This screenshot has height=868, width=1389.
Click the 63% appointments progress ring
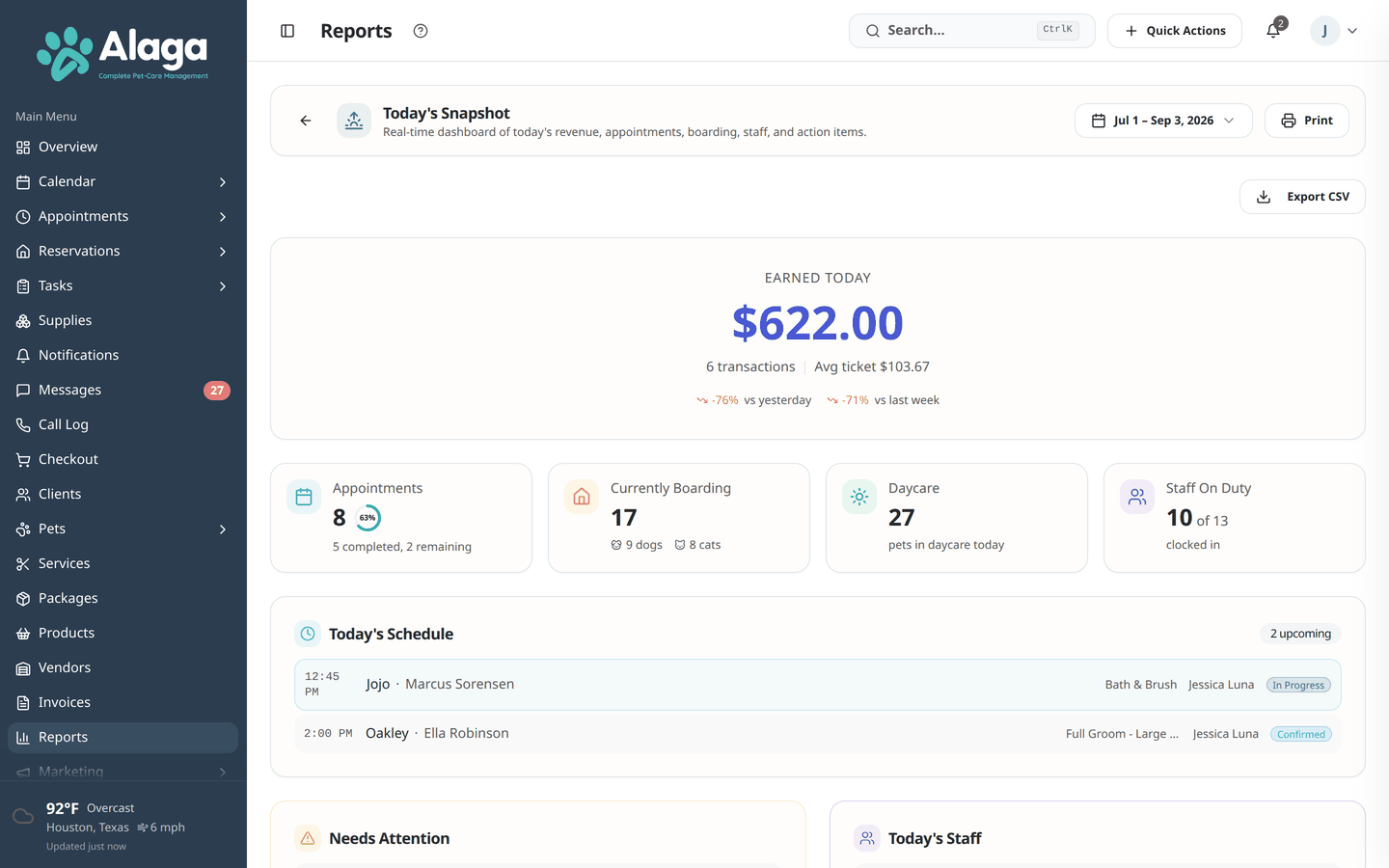point(368,518)
